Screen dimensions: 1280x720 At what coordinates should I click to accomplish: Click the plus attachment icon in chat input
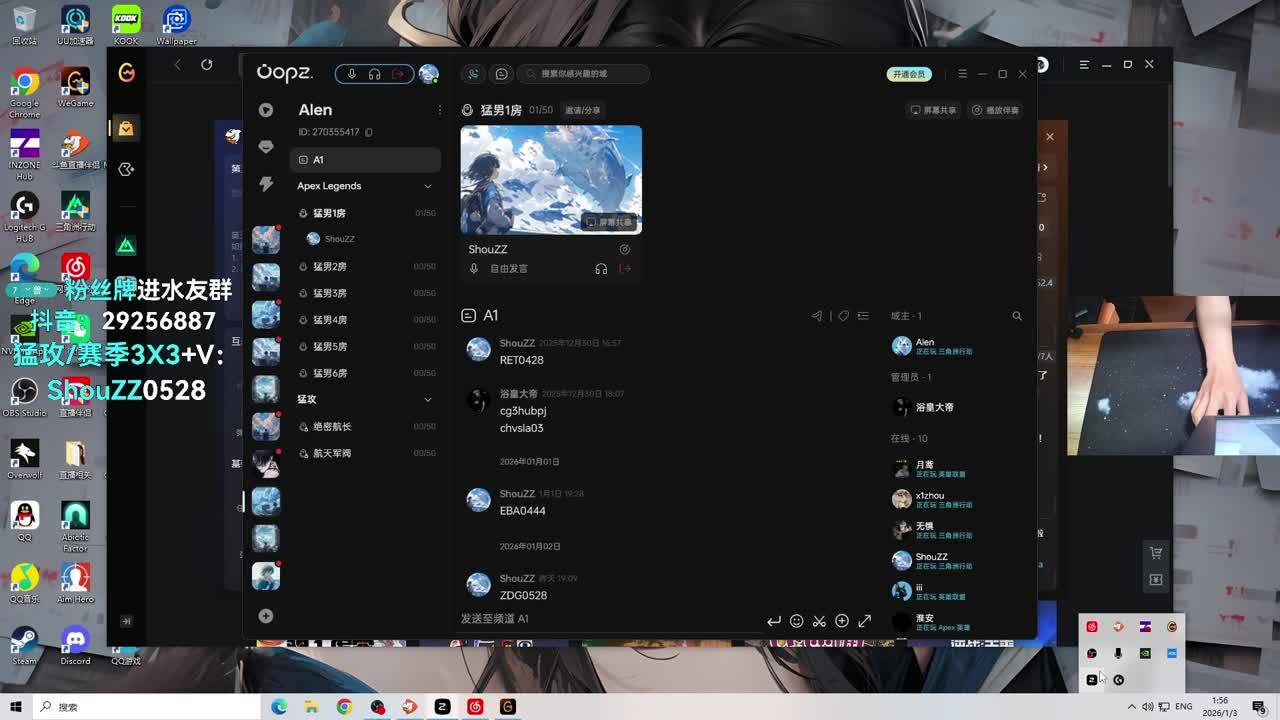pyautogui.click(x=842, y=621)
